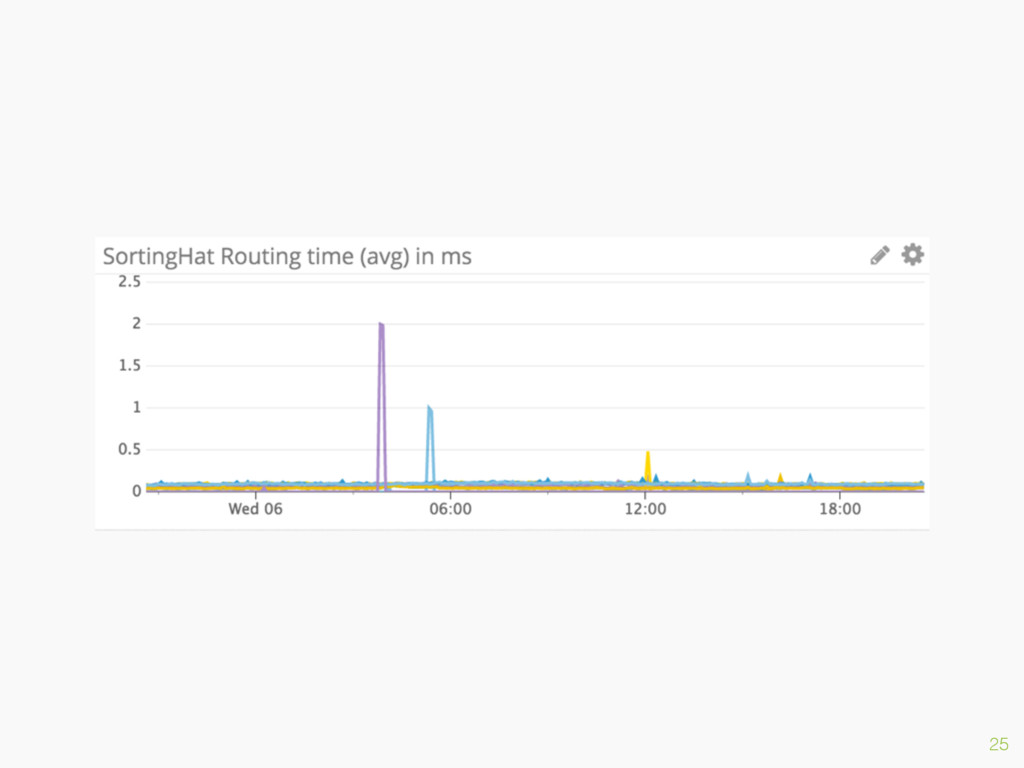
Task: Click the slide number 25
Action: [x=998, y=743]
